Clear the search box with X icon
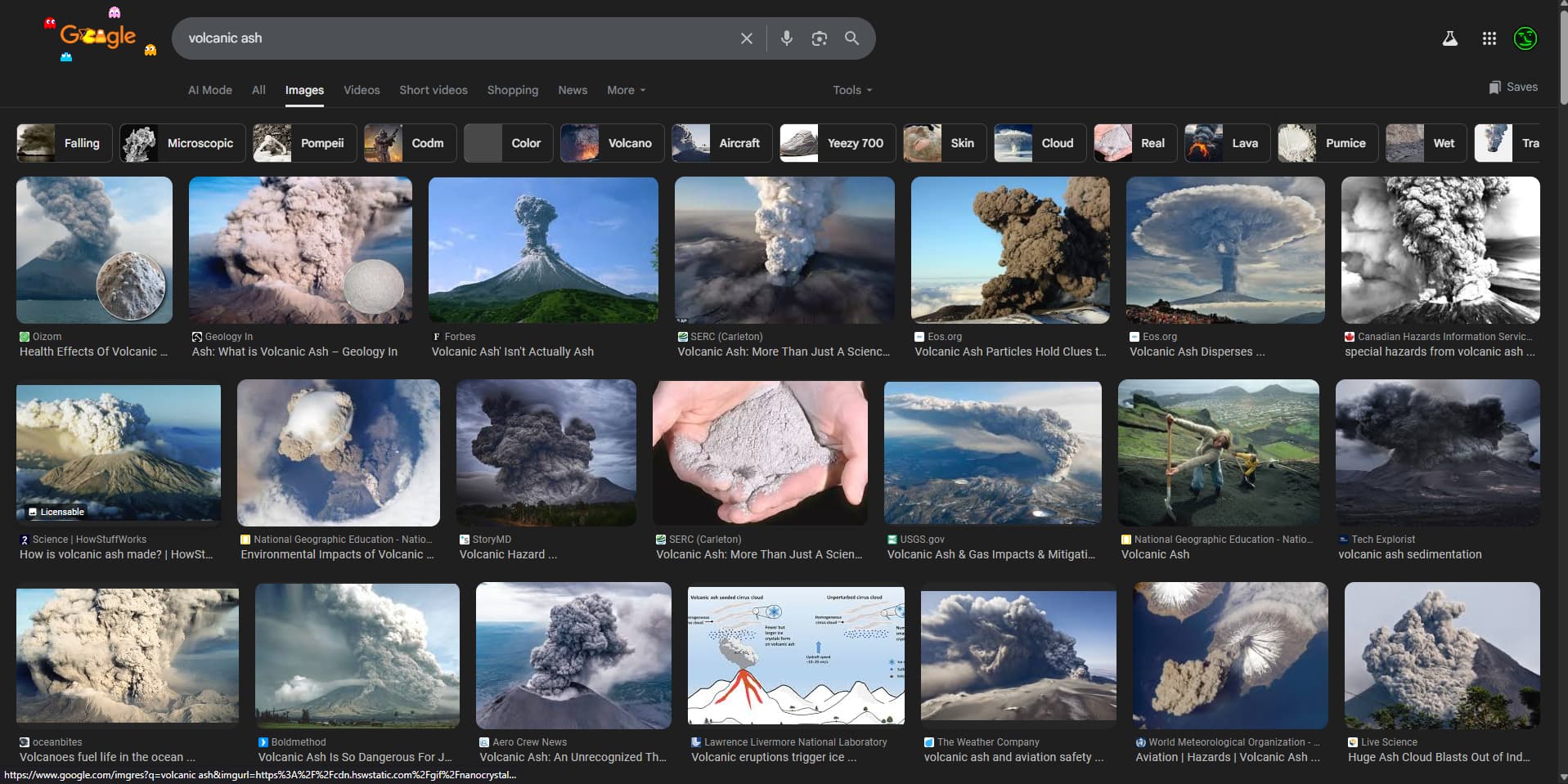 (x=746, y=38)
